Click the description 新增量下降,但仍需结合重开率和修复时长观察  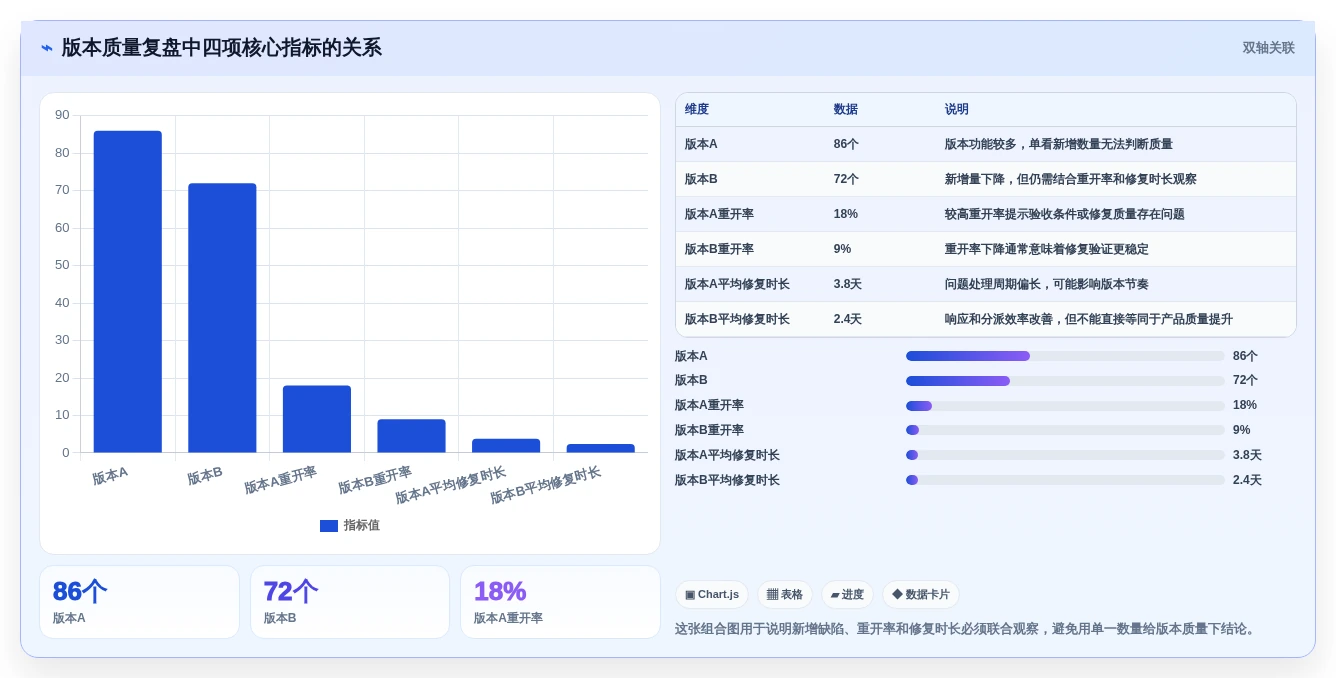tap(1071, 179)
